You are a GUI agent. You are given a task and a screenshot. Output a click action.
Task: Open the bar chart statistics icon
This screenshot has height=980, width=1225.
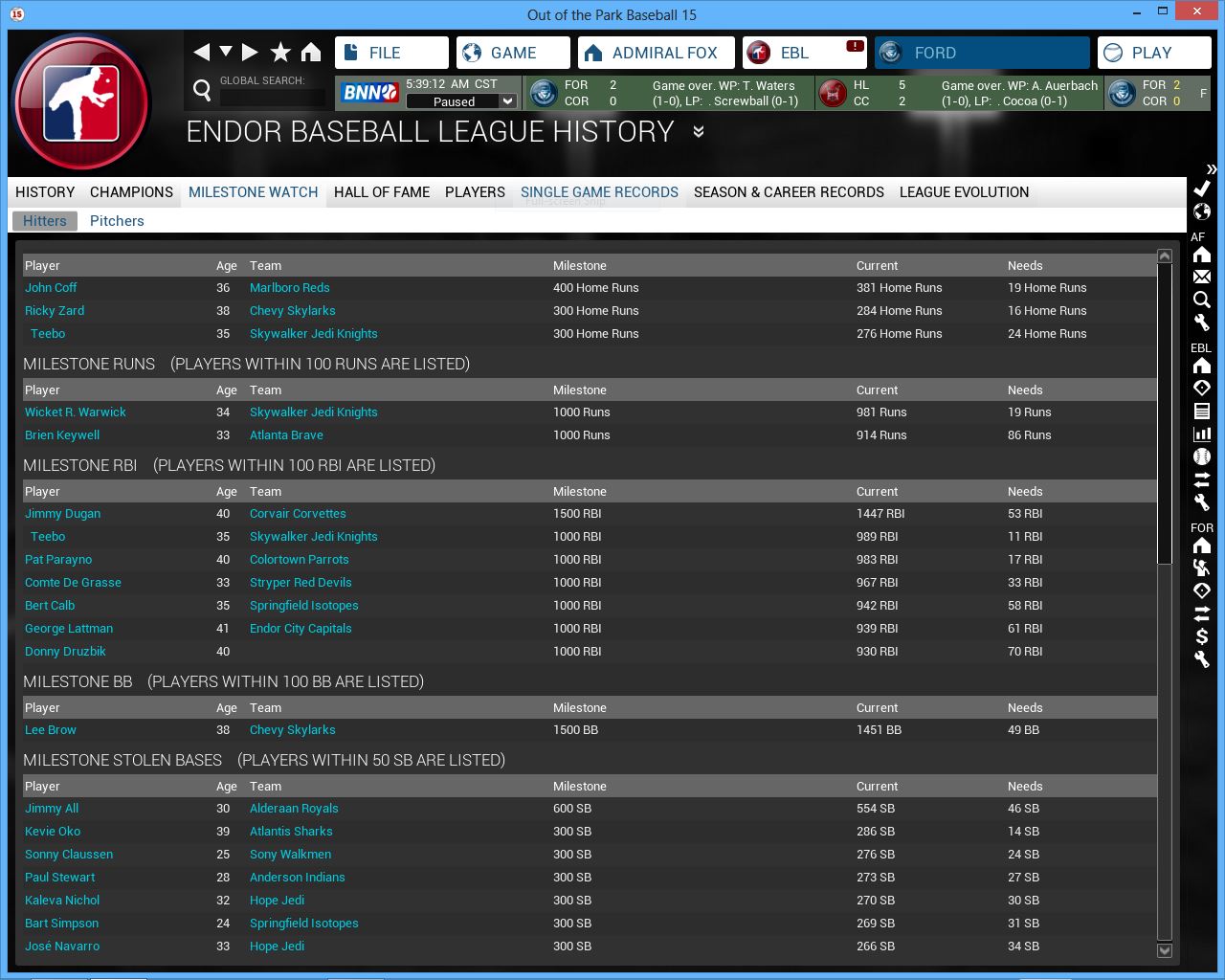click(x=1202, y=434)
